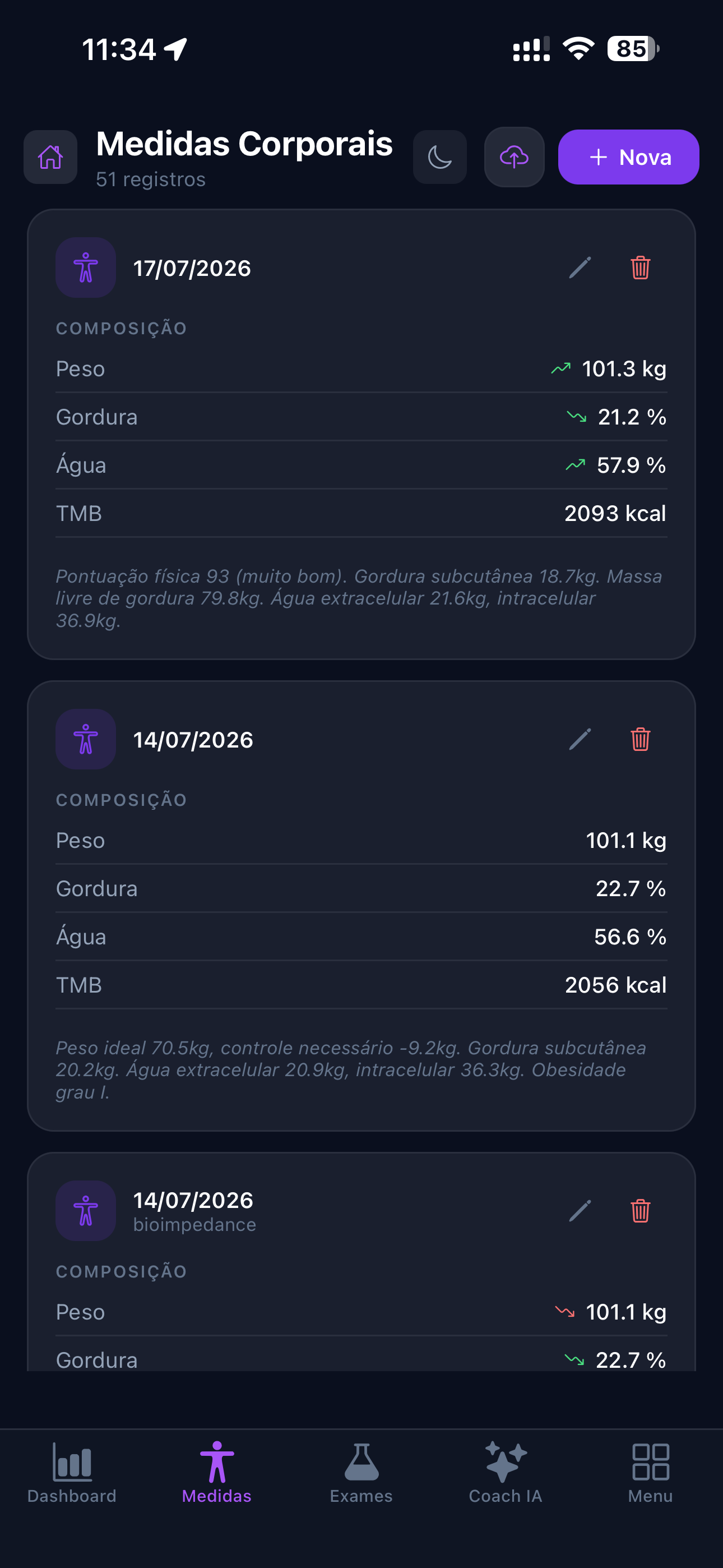Edit the first 14/07/2026 entry
Viewport: 723px width, 1568px height.
click(x=580, y=740)
